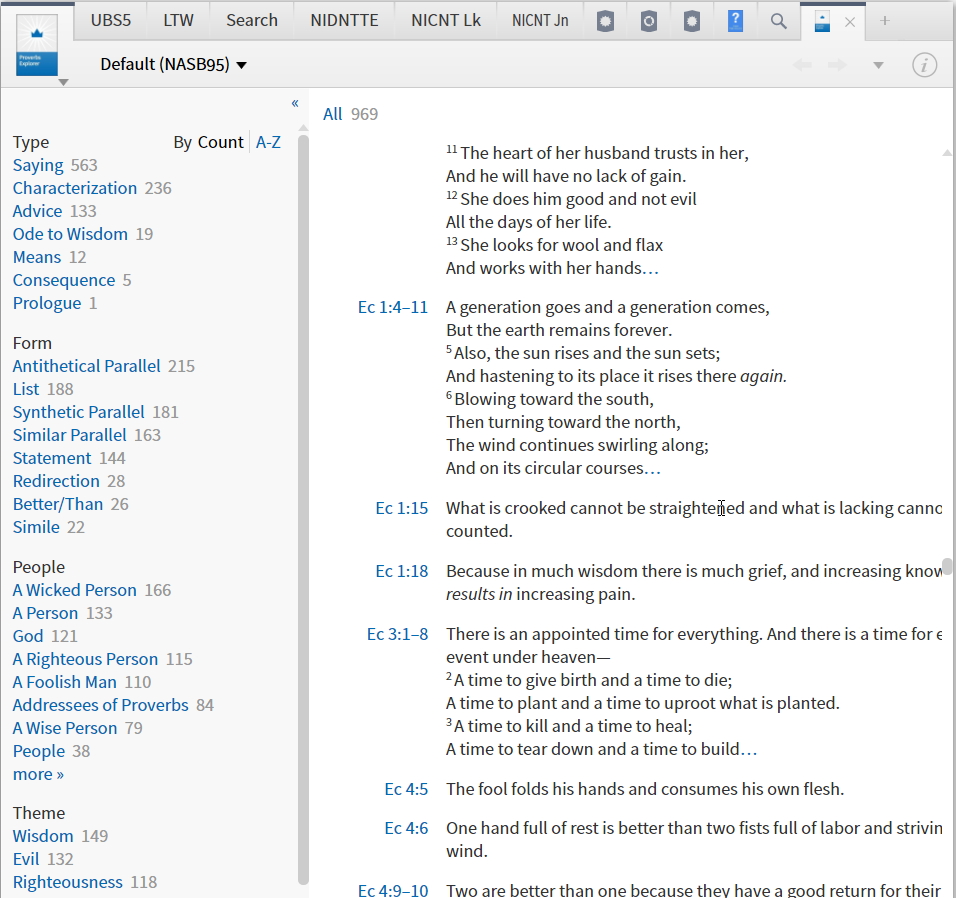Open the magnifier search tab

(778, 21)
